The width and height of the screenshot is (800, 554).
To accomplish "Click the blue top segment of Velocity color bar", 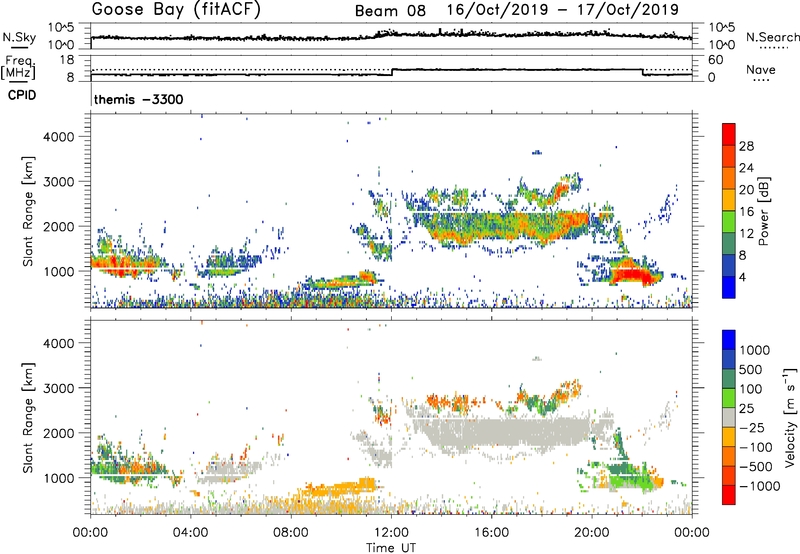I will (x=729, y=340).
